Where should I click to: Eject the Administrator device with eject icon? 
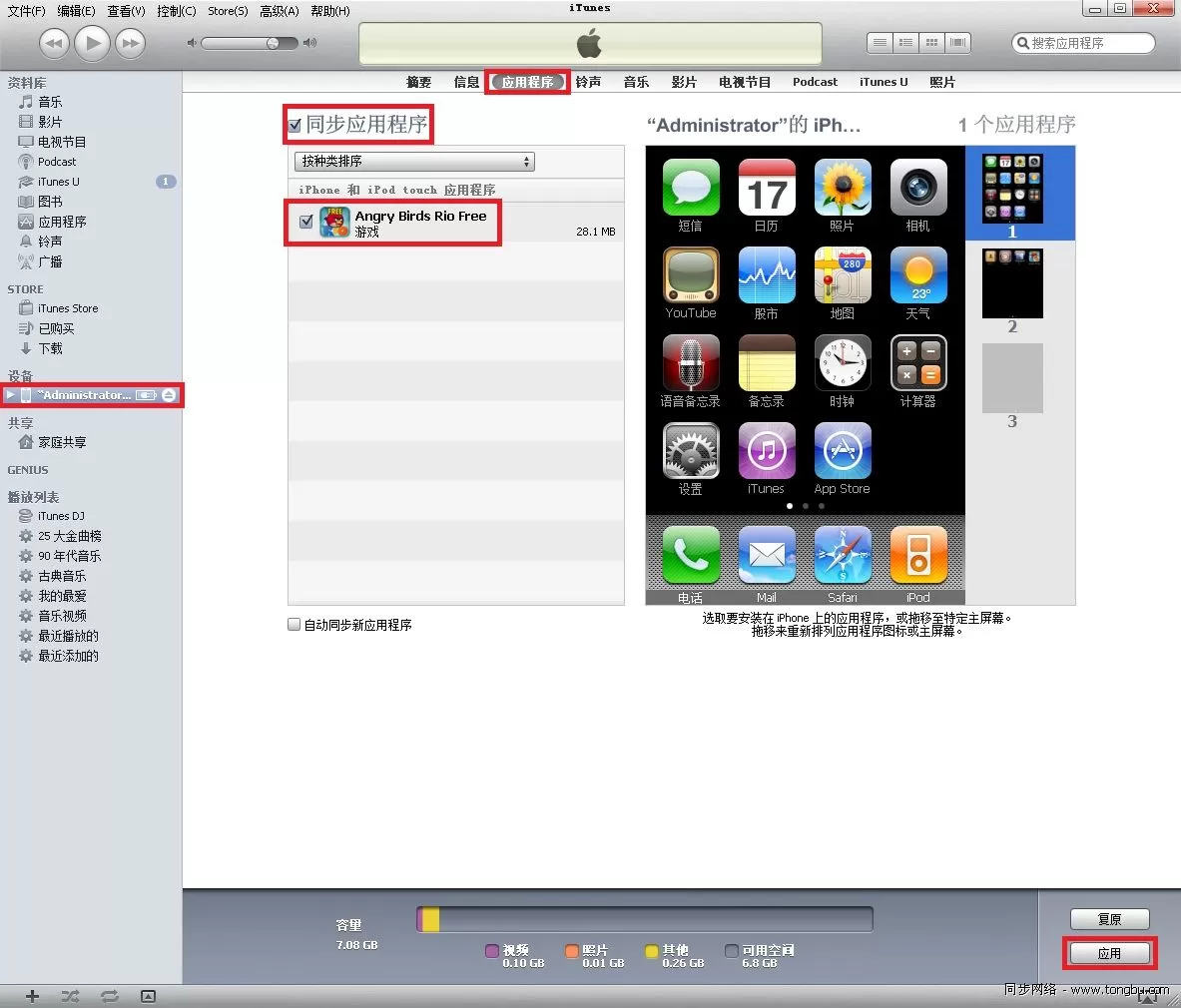169,395
